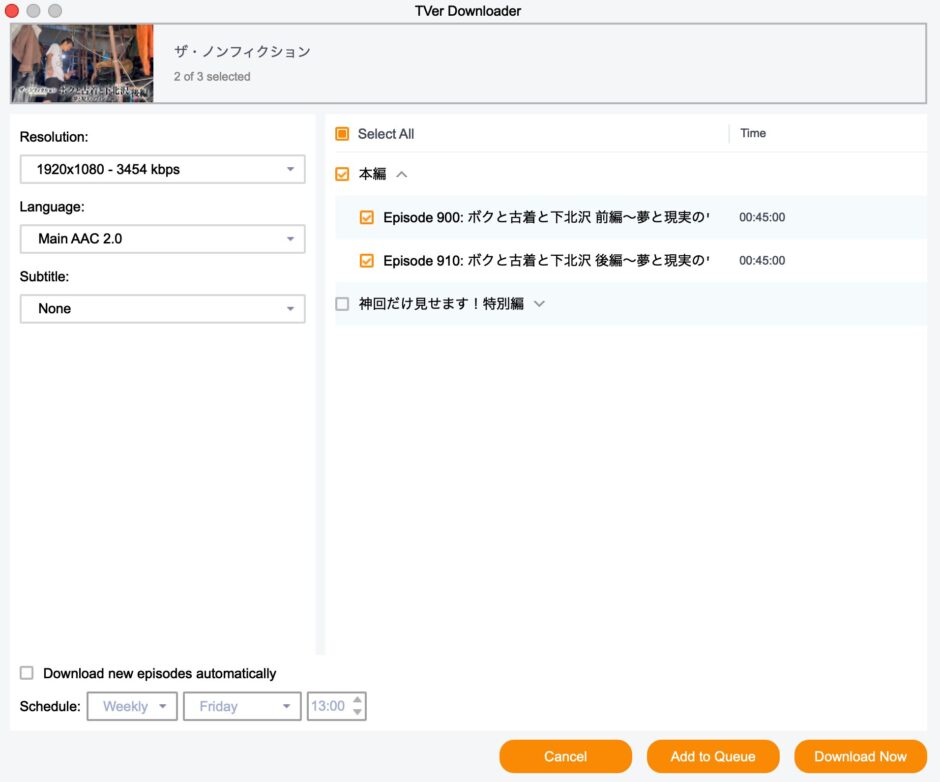
Task: Click the Add to Queue button
Action: coord(712,756)
